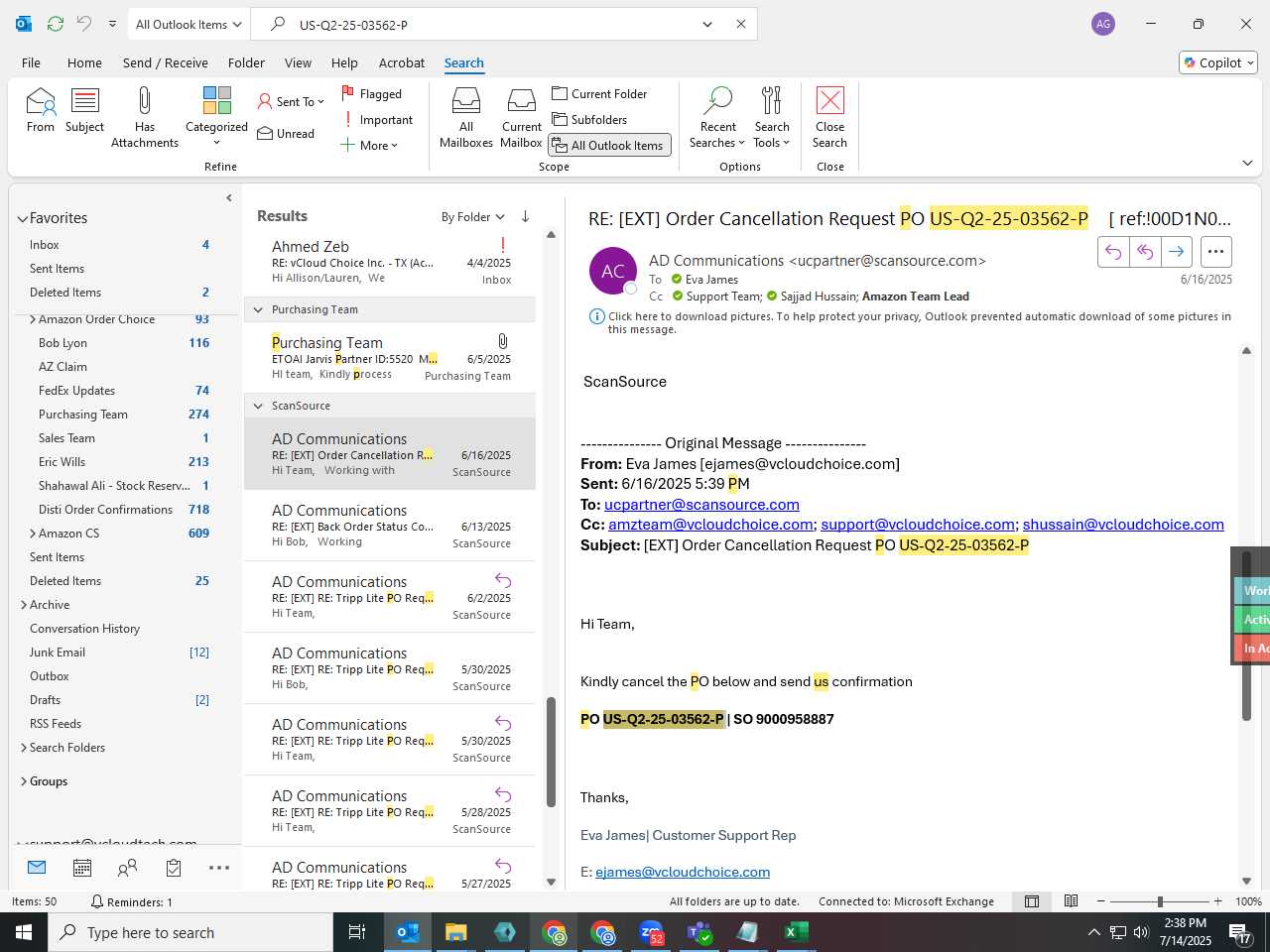Click into the search input field

[x=491, y=24]
